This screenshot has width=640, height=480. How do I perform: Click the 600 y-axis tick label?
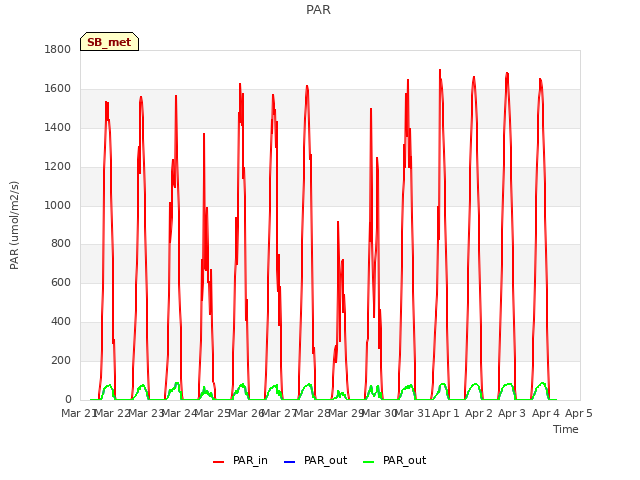61,282
